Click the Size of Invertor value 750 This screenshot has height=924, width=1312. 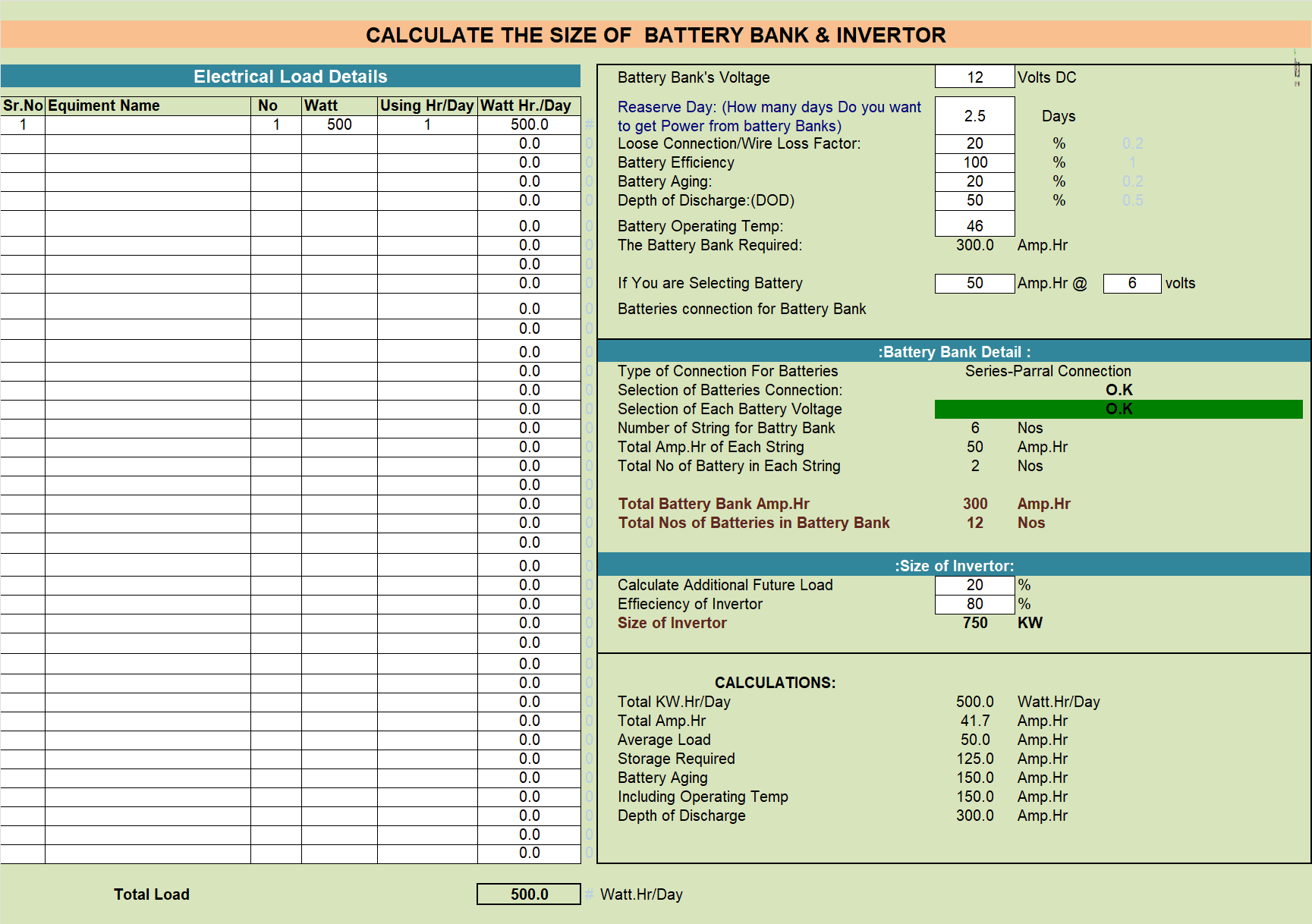975,624
